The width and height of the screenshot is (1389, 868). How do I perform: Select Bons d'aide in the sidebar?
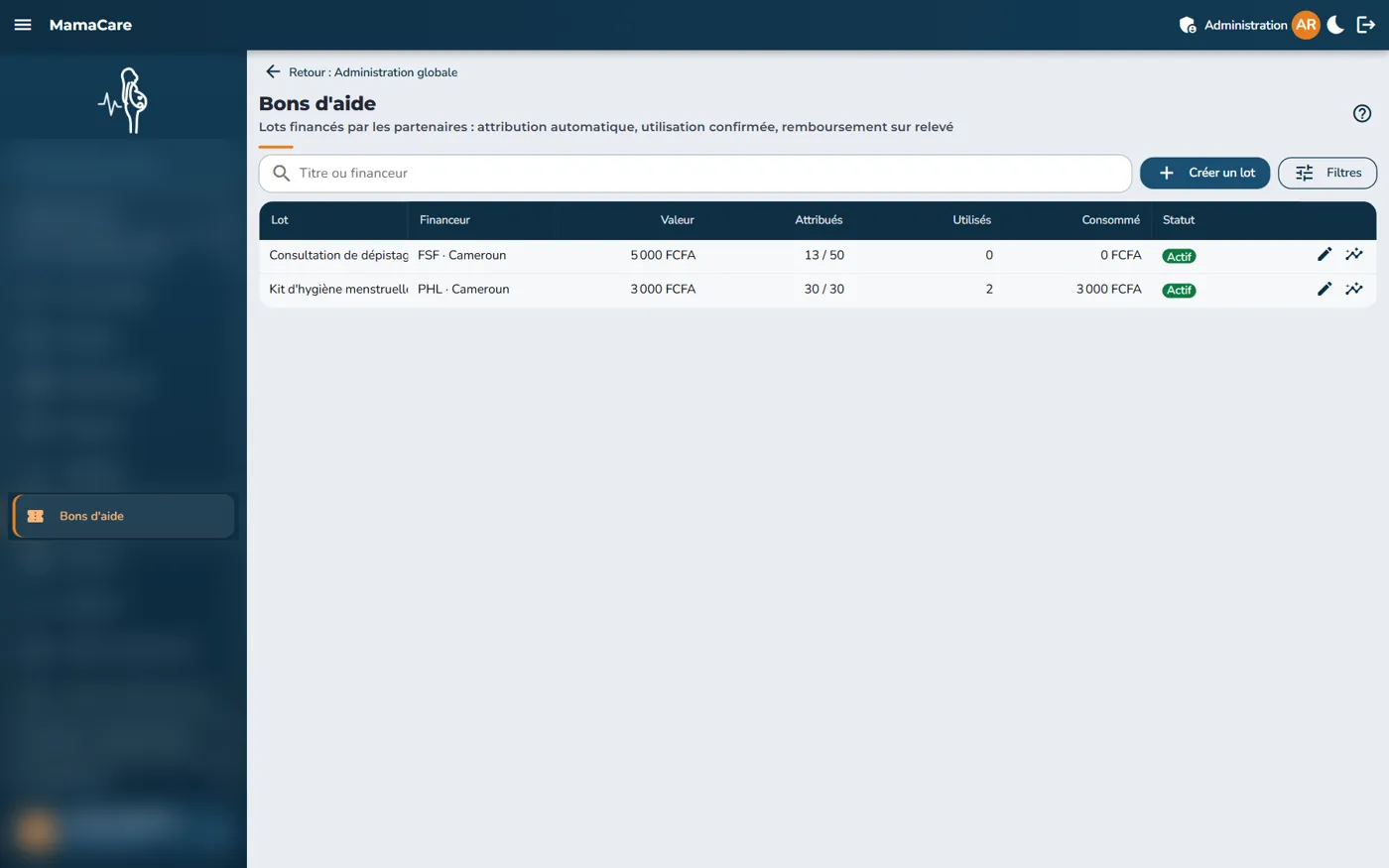pos(124,516)
